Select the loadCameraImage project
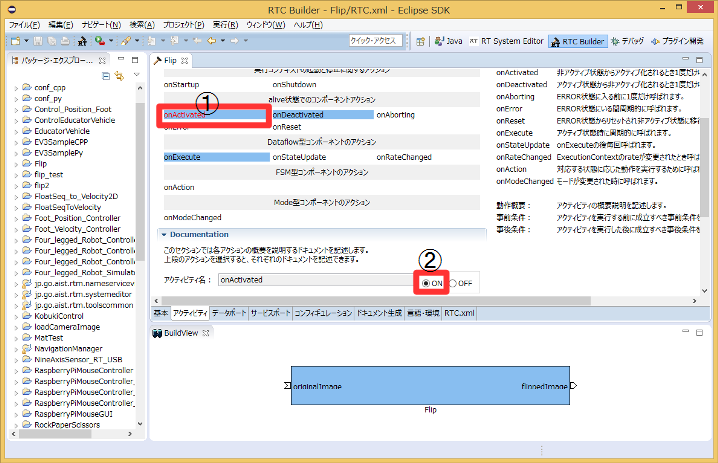 coord(67,327)
